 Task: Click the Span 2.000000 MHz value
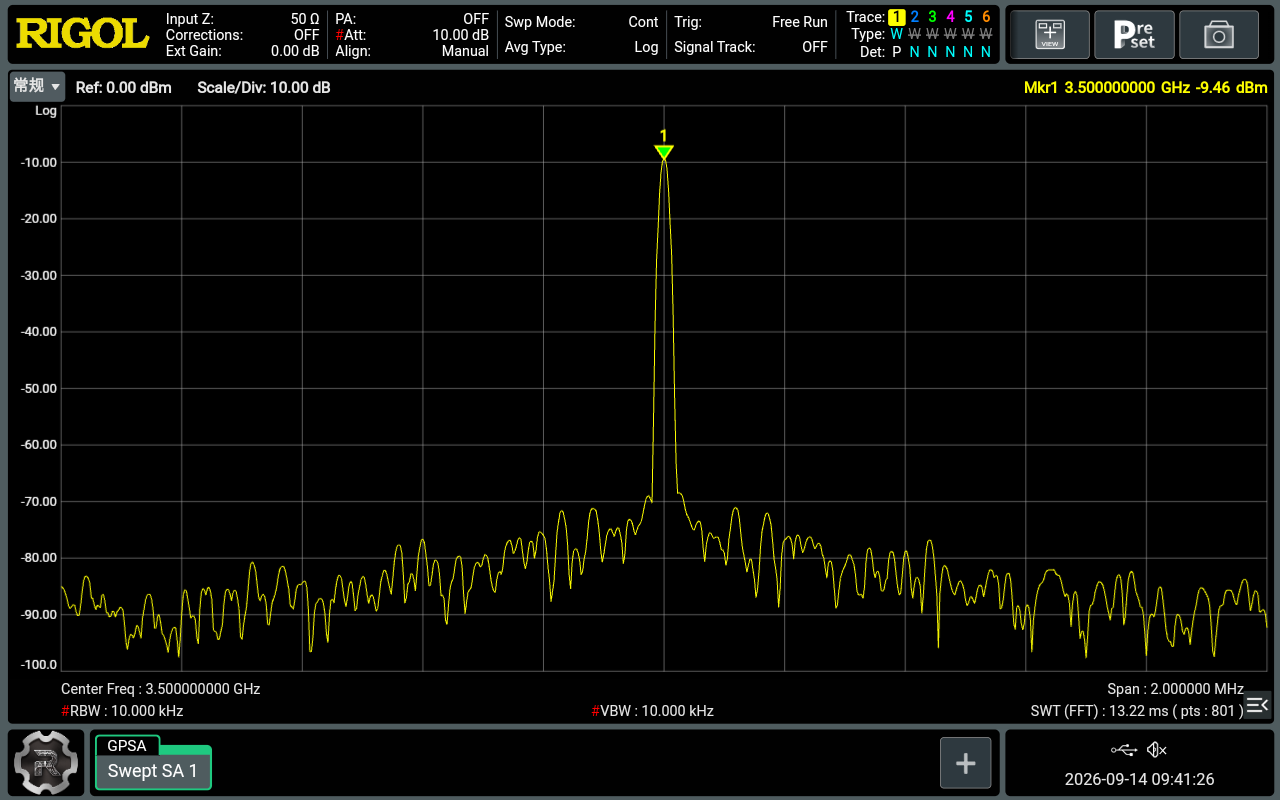click(x=1175, y=689)
